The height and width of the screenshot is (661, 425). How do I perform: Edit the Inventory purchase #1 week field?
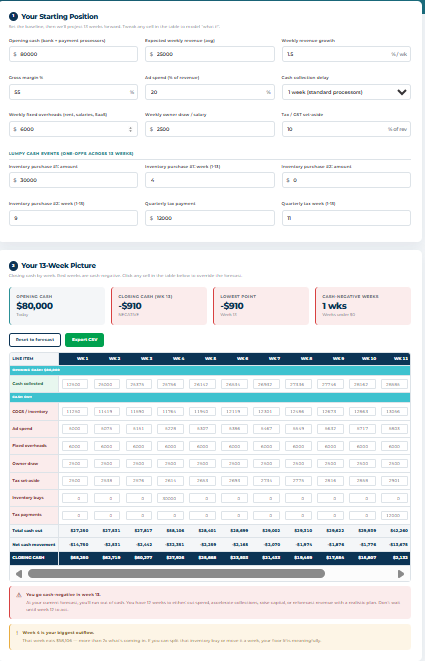[210, 180]
